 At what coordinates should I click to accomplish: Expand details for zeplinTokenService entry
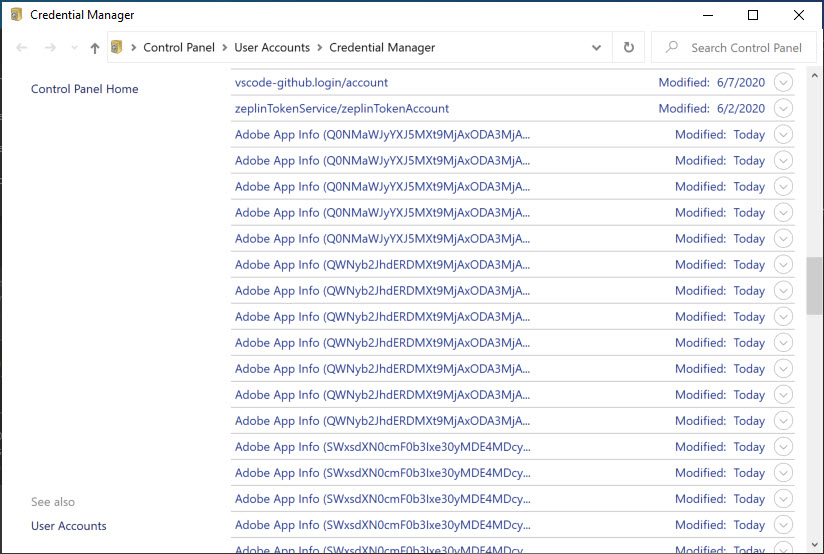[x=783, y=108]
